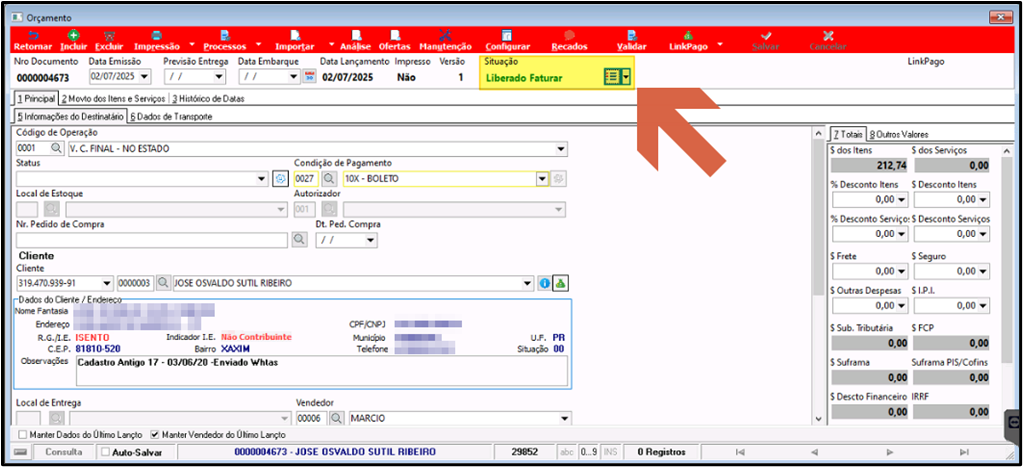The width and height of the screenshot is (1023, 467).
Task: Click the search icon for Condição de Pagamento
Action: coord(329,179)
